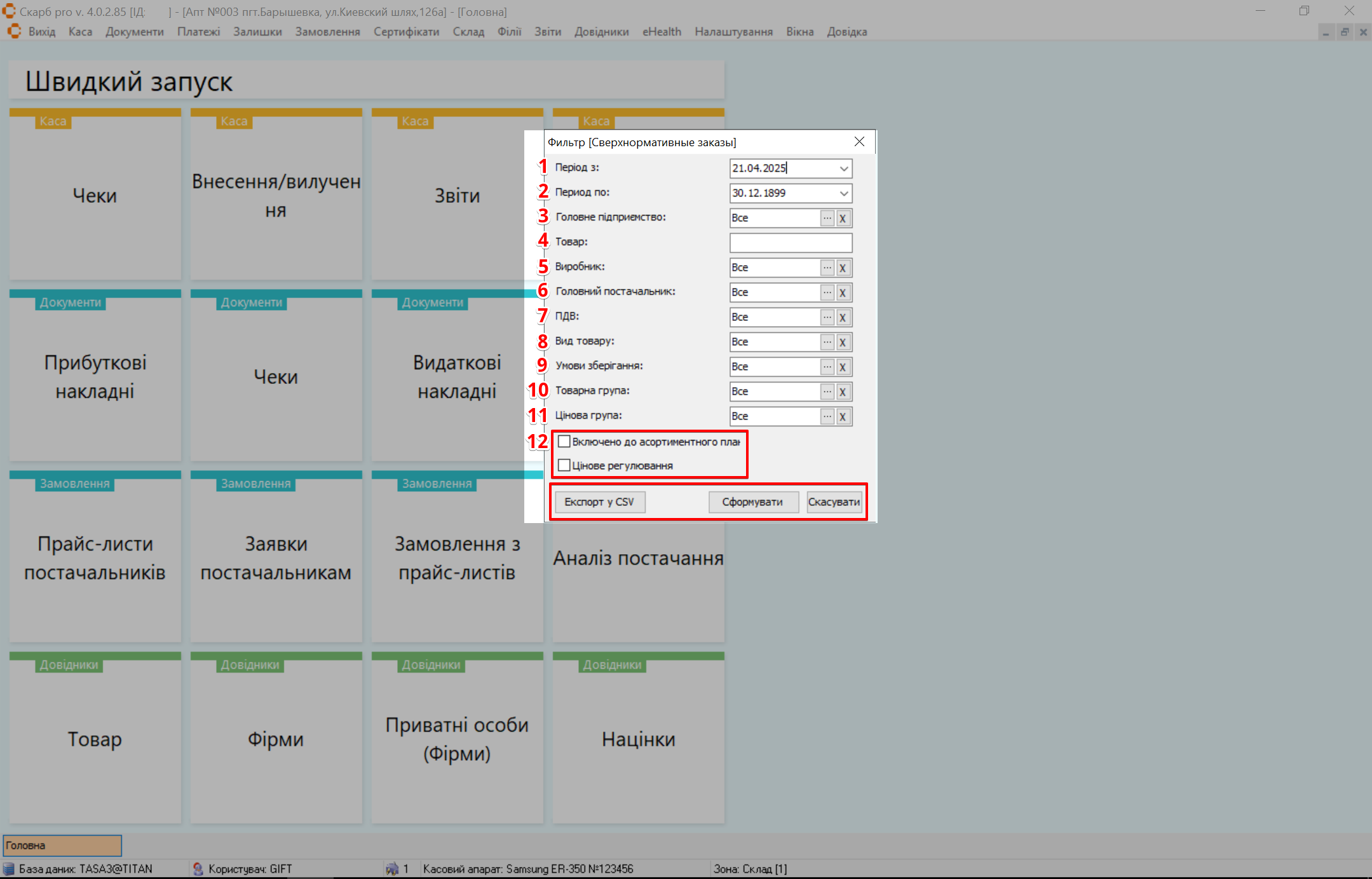Clear the Цінова група field with its X

(843, 416)
